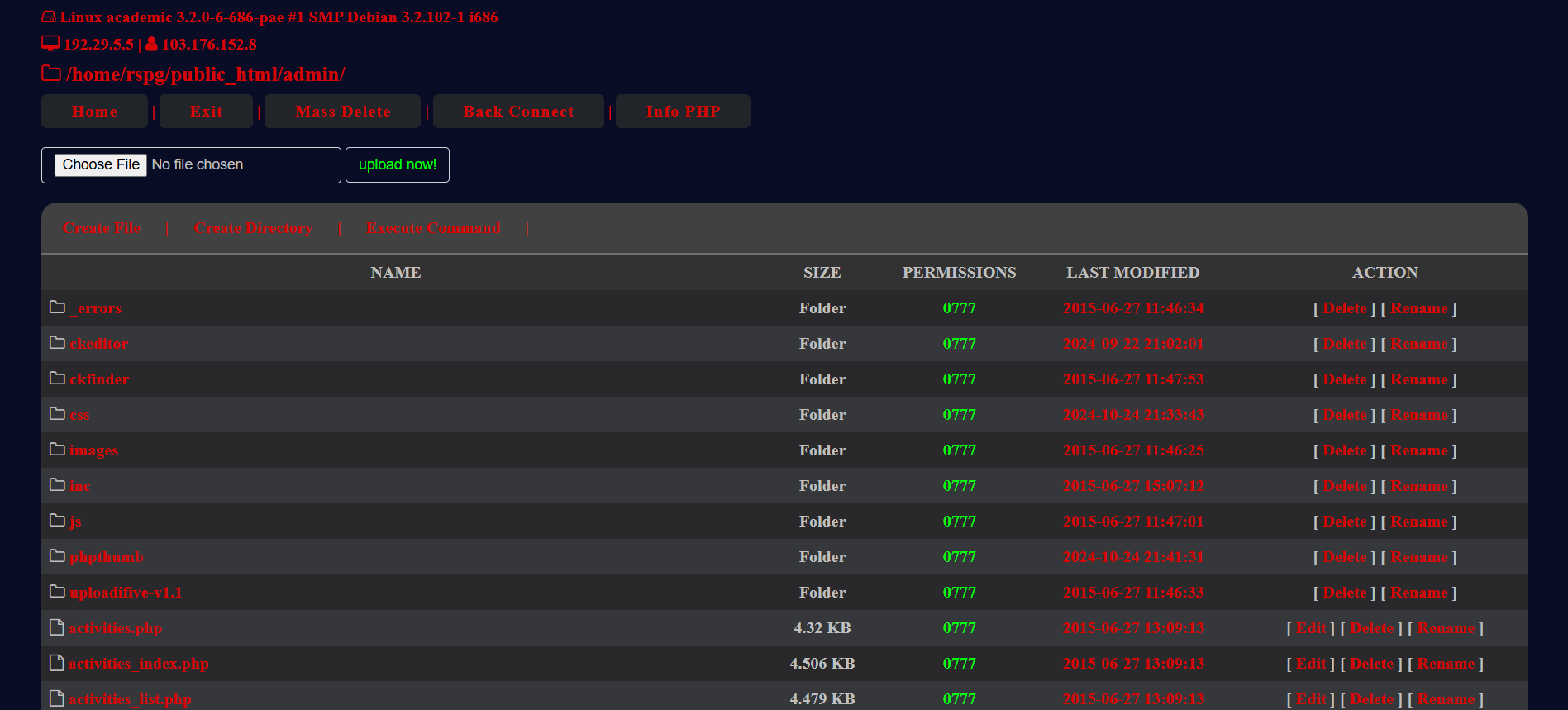Open the activities.php file
Viewport: 1568px width, 710px height.
click(x=116, y=628)
